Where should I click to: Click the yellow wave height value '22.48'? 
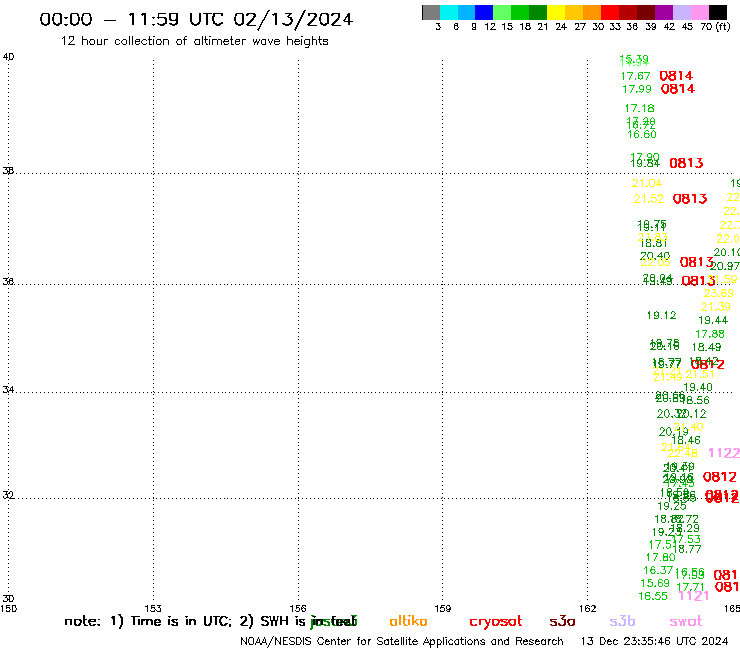click(683, 453)
